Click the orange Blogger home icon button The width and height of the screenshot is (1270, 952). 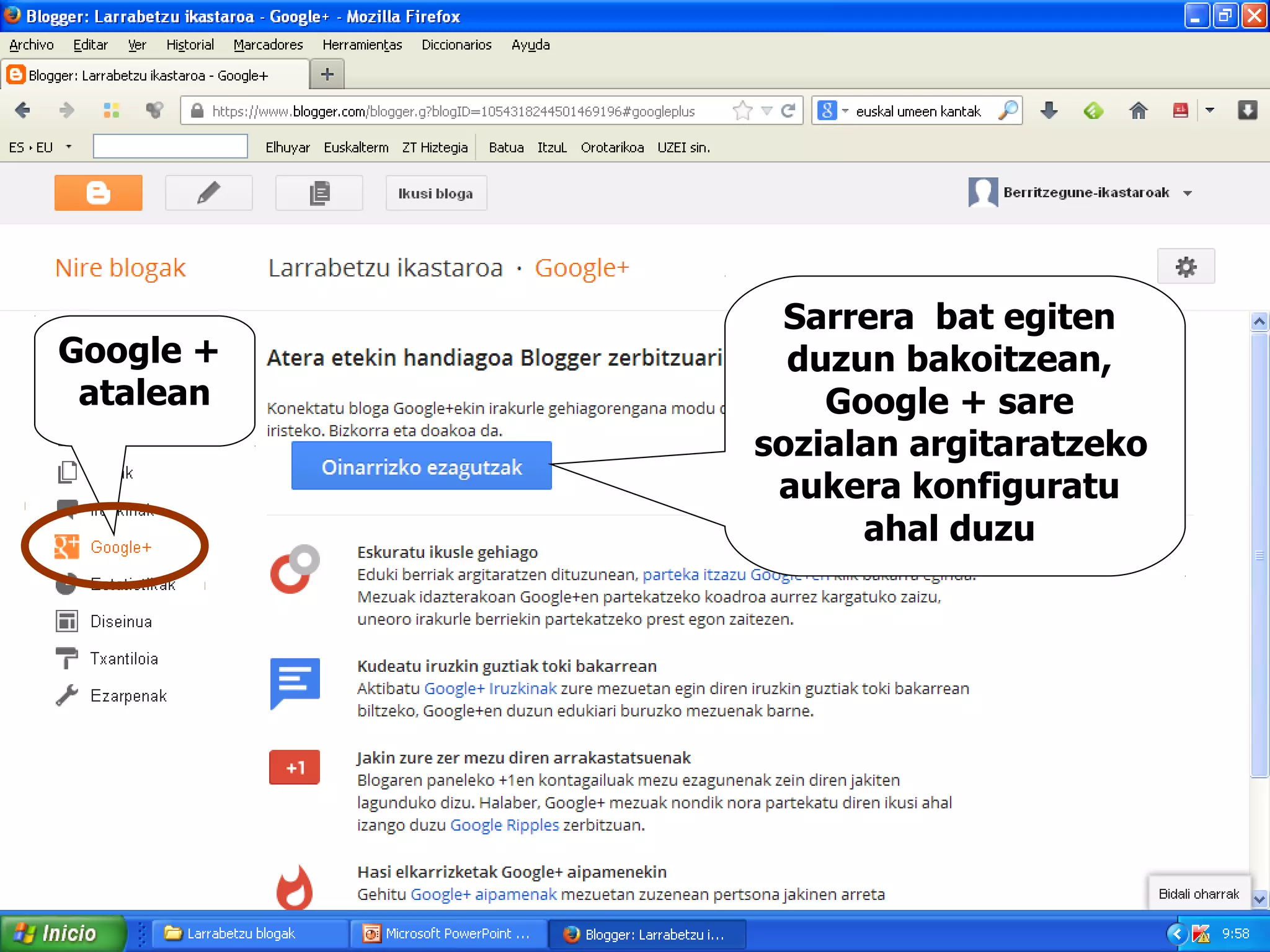click(x=98, y=193)
